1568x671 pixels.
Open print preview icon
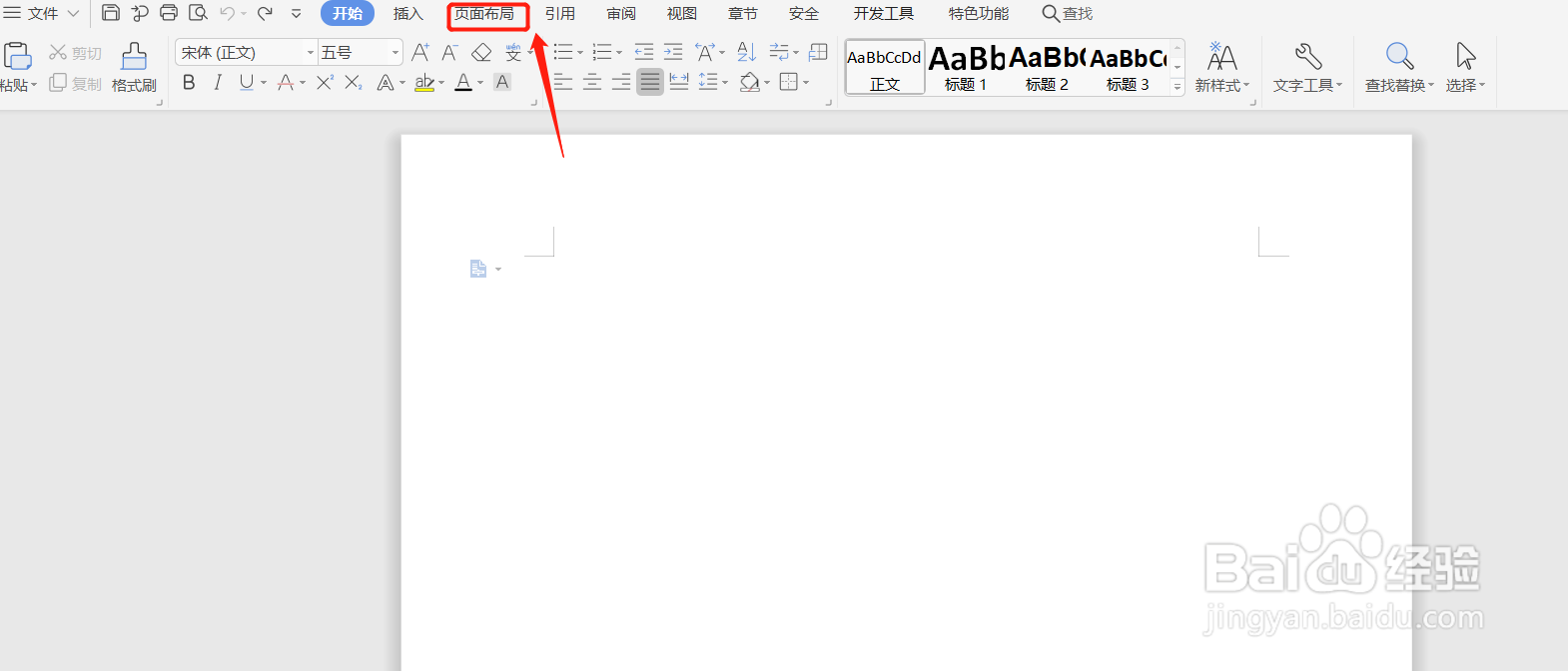[x=198, y=13]
